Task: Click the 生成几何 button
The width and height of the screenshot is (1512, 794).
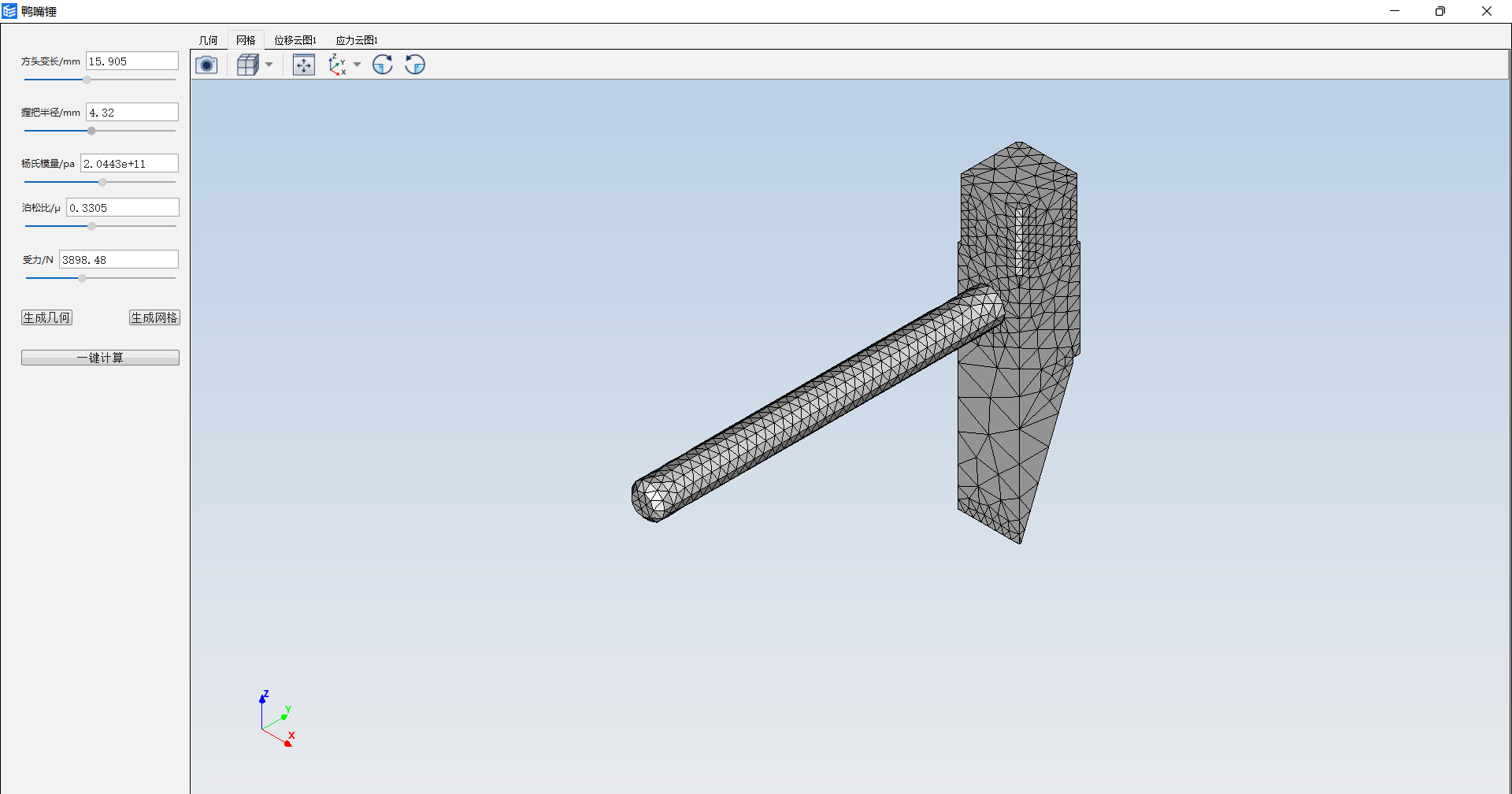Action: click(46, 317)
